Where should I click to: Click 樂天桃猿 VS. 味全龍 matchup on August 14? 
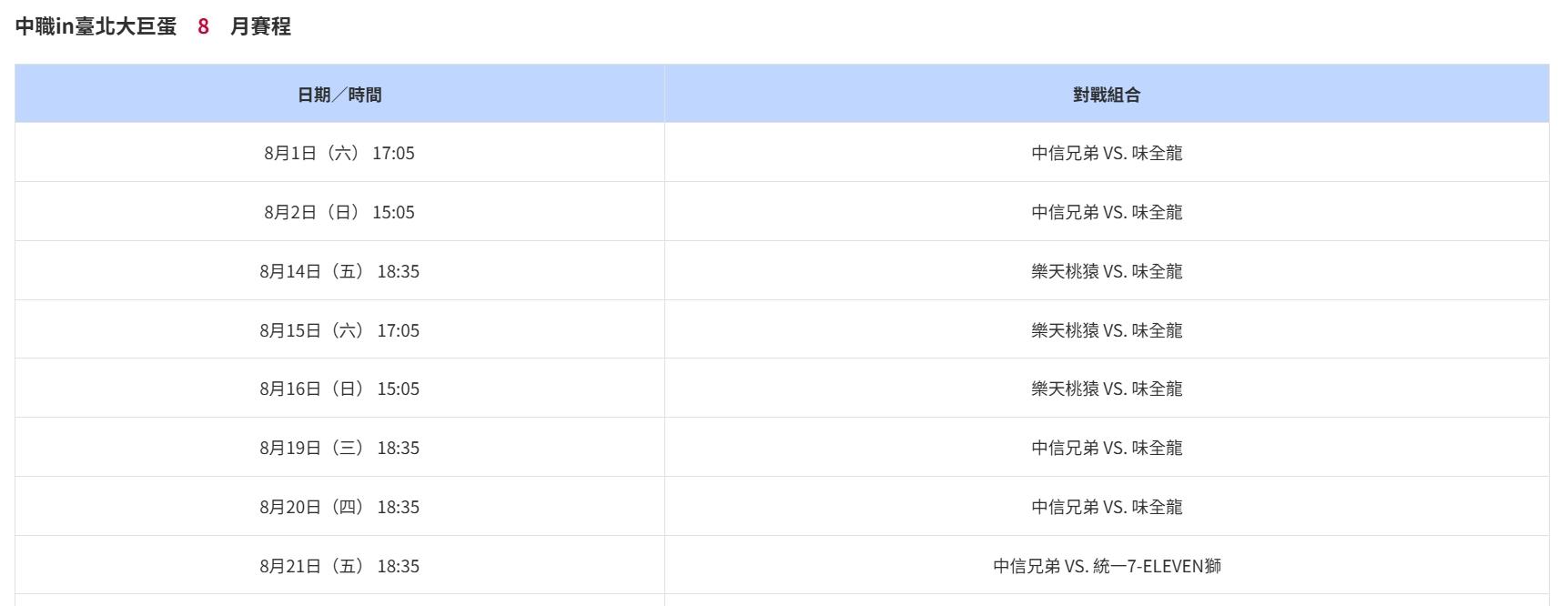coord(1107,271)
